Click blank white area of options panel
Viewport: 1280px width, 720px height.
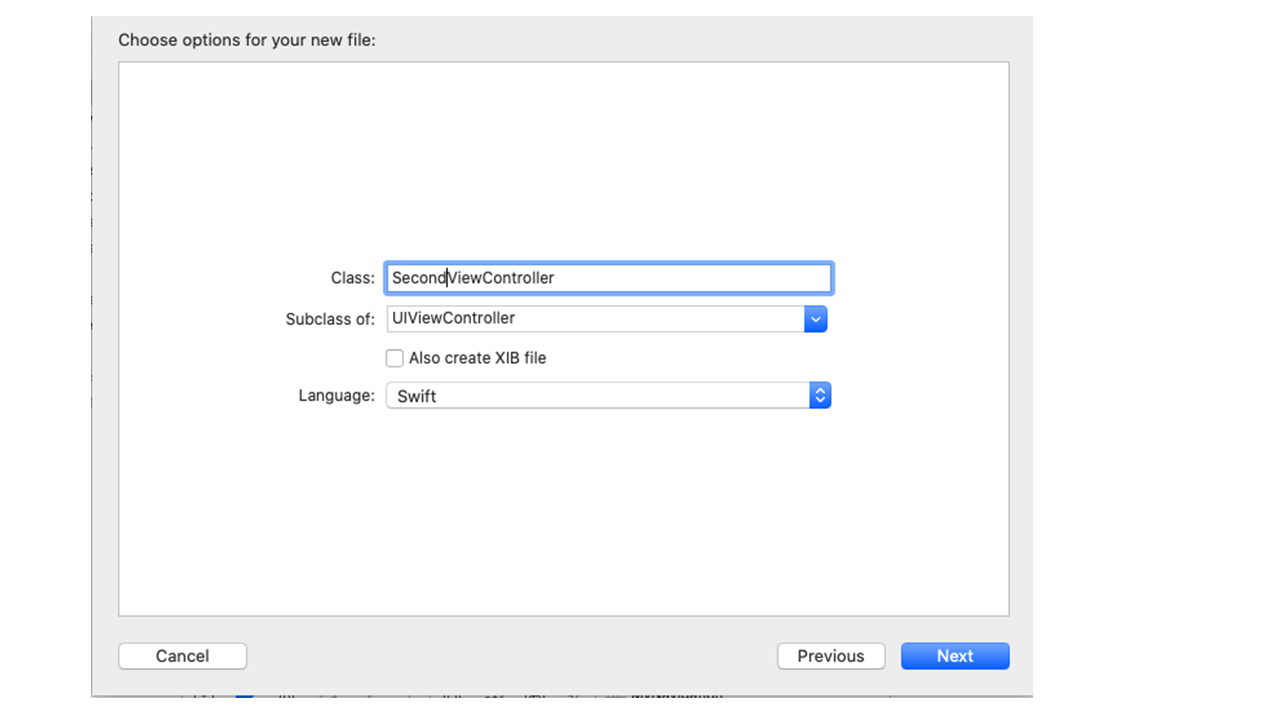tap(560, 160)
